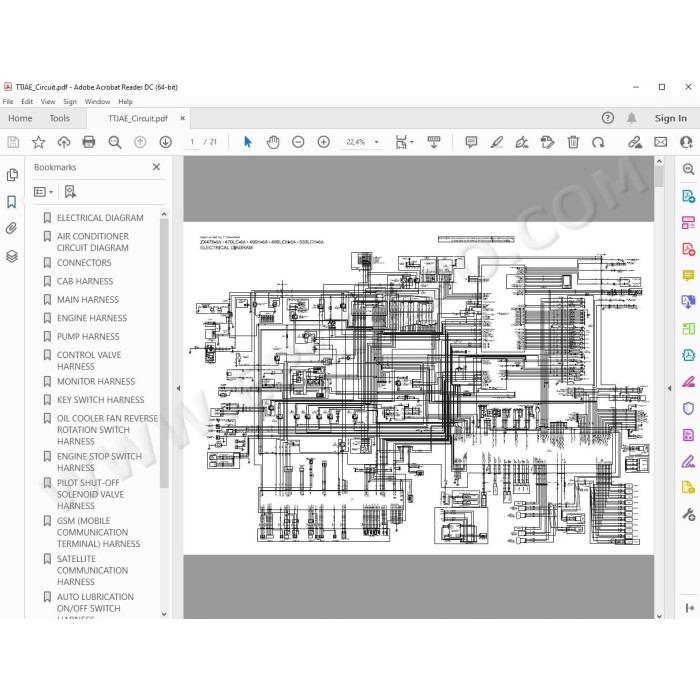View notifications bell
Screen dimensions: 700x700
(631, 118)
